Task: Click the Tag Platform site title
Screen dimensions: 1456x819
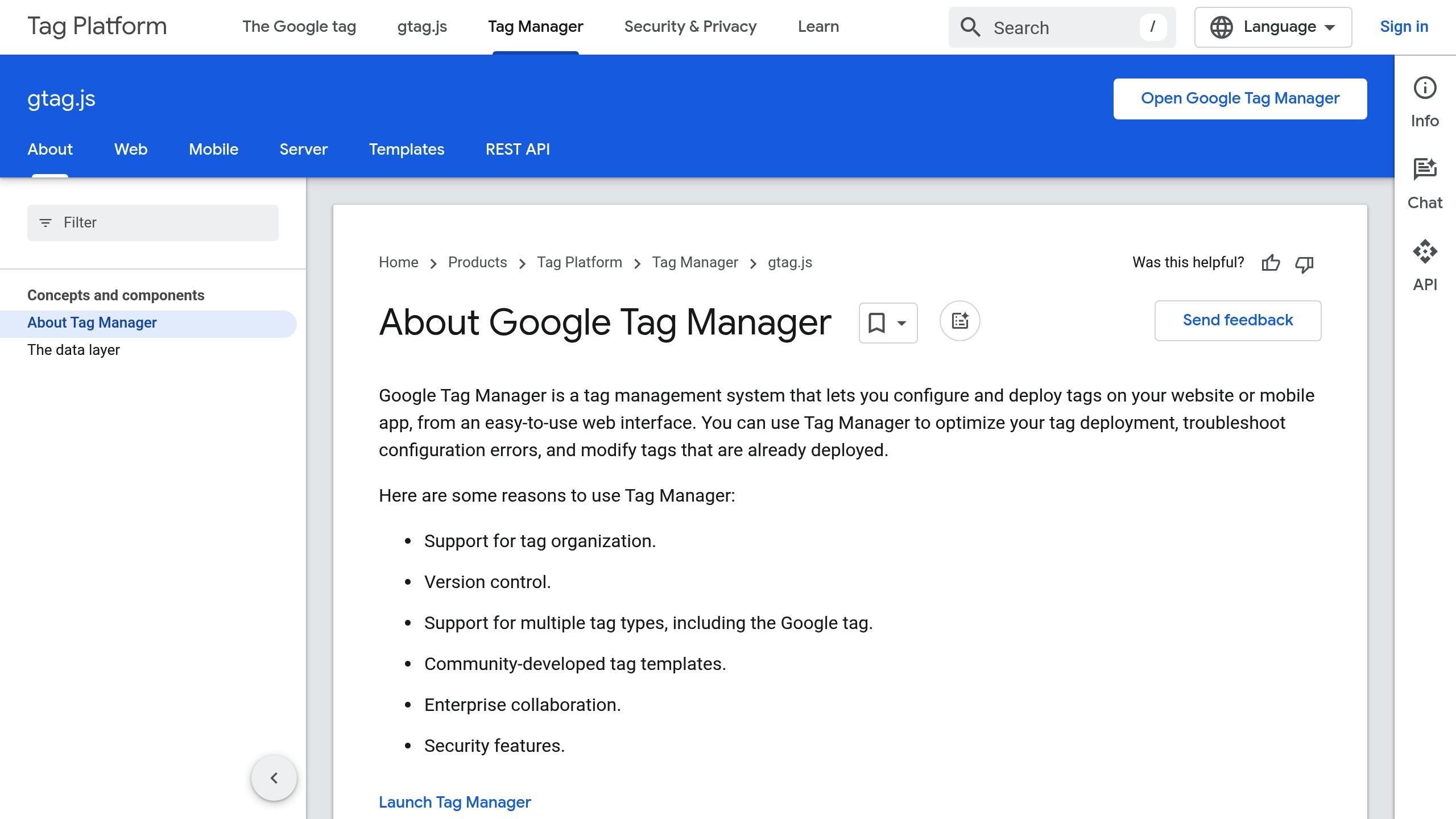Action: pyautogui.click(x=97, y=27)
